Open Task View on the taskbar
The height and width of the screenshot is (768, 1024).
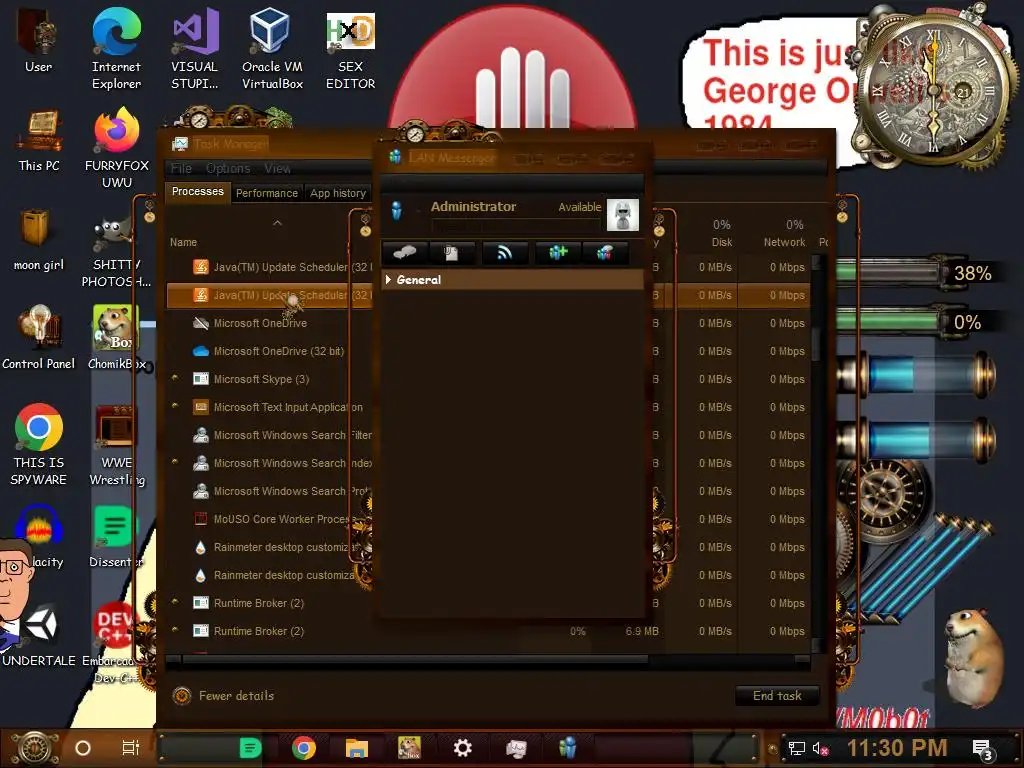click(131, 748)
